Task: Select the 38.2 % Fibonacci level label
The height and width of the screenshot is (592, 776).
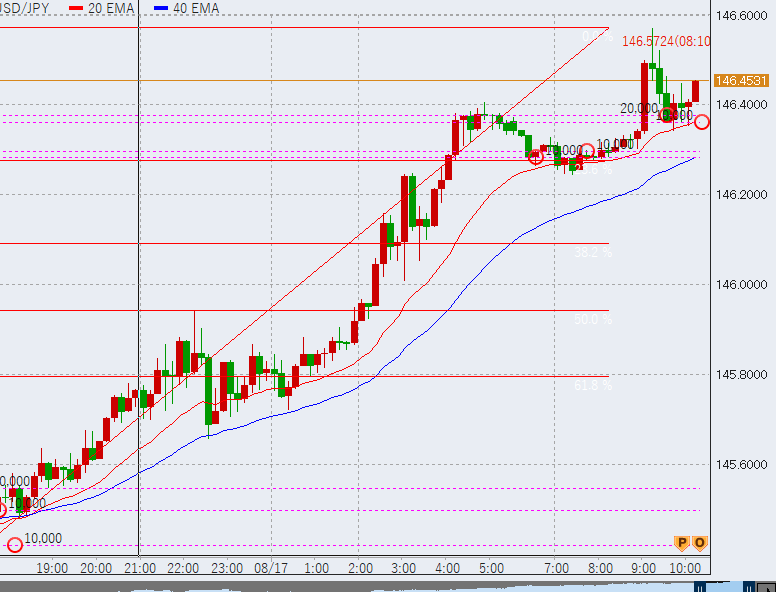Action: coord(593,253)
